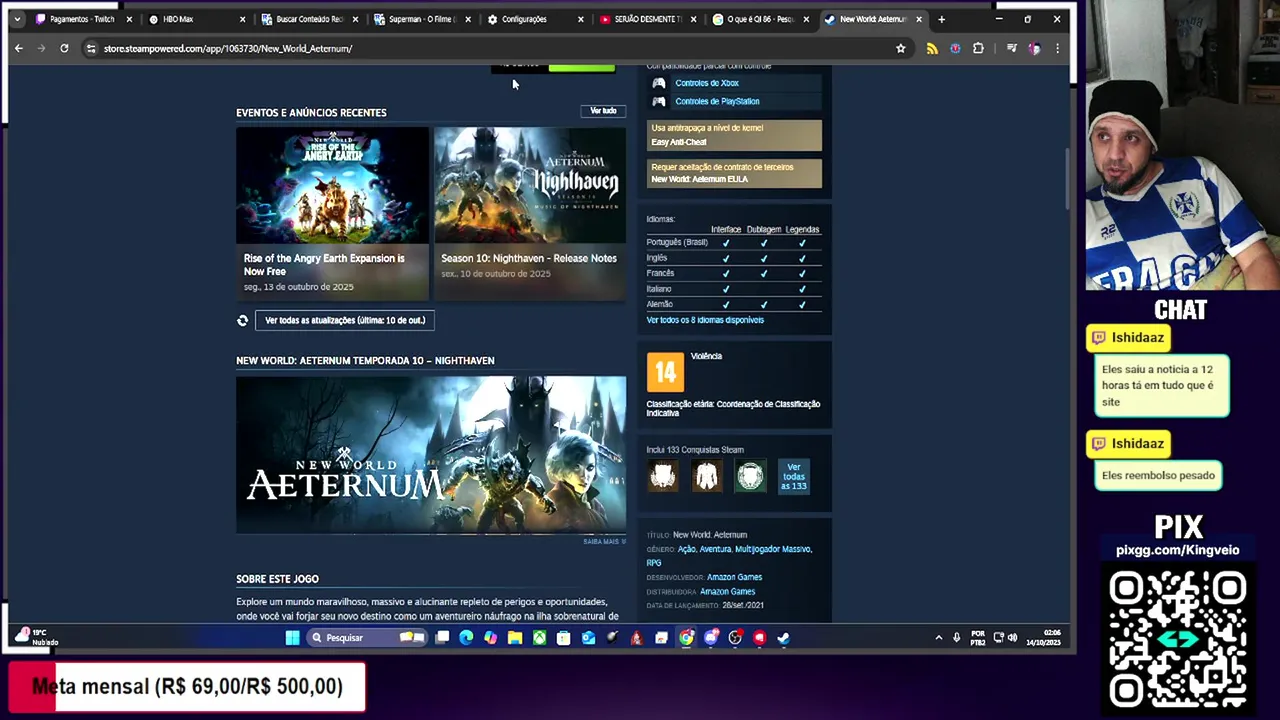The width and height of the screenshot is (1280, 720).
Task: Open the browser extensions puzzle icon
Action: point(978,48)
